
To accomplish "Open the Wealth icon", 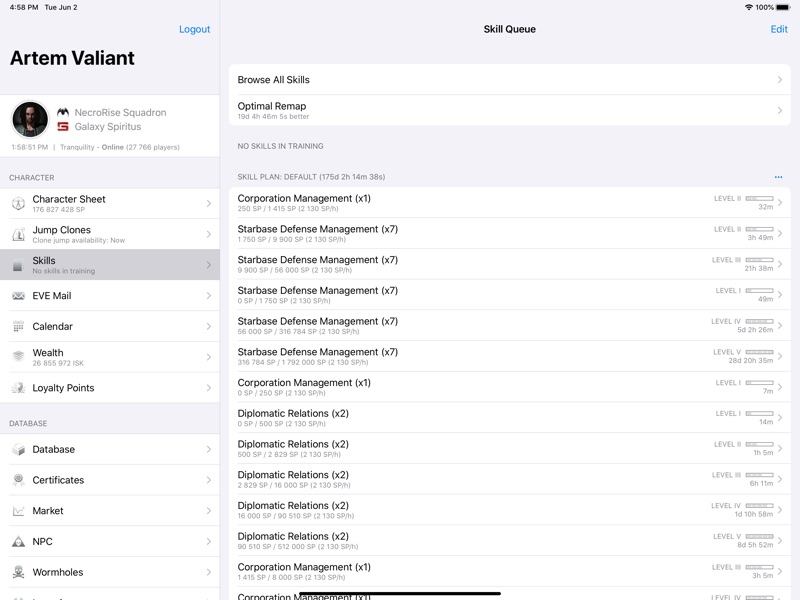I will click(18, 357).
